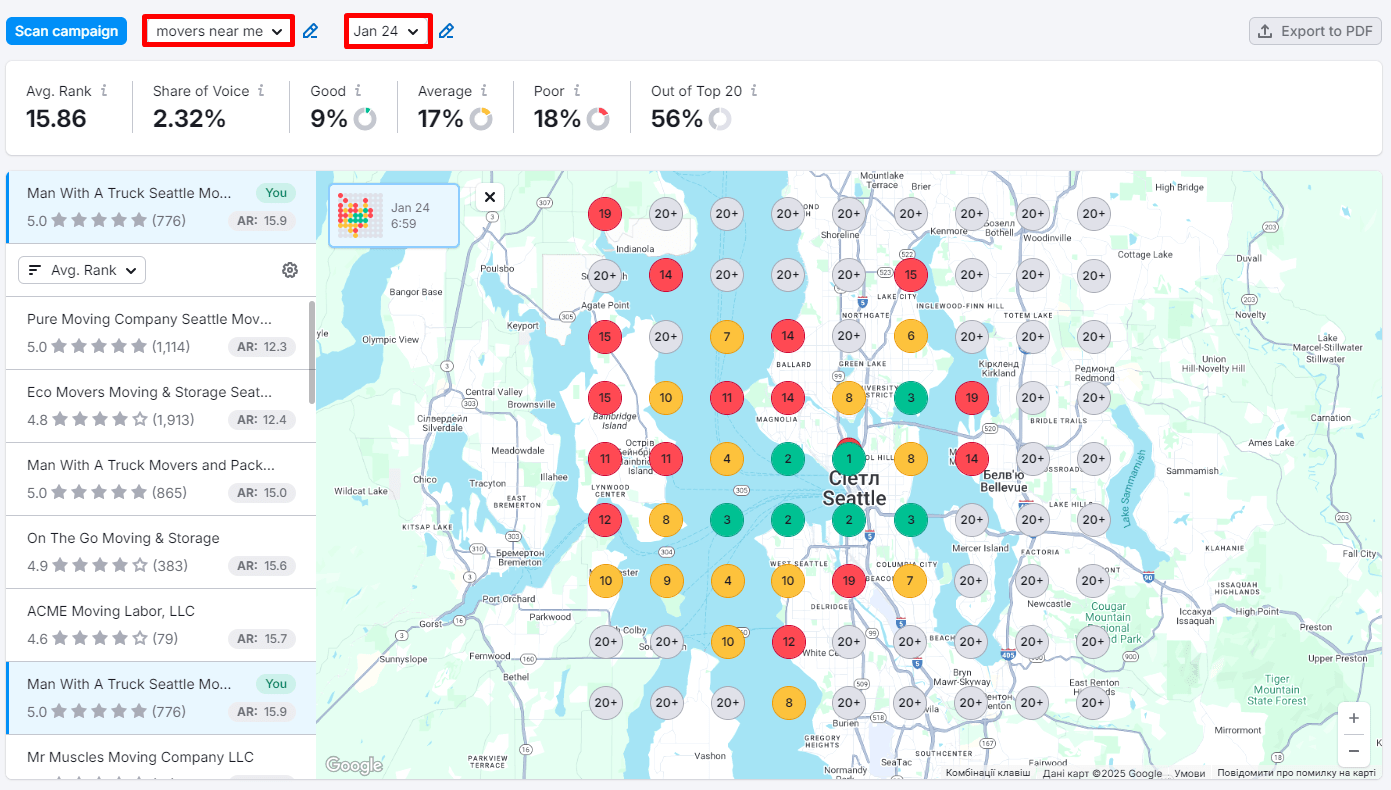This screenshot has width=1391, height=790.
Task: Click the yellow rank 9 map pin
Action: [x=666, y=581]
